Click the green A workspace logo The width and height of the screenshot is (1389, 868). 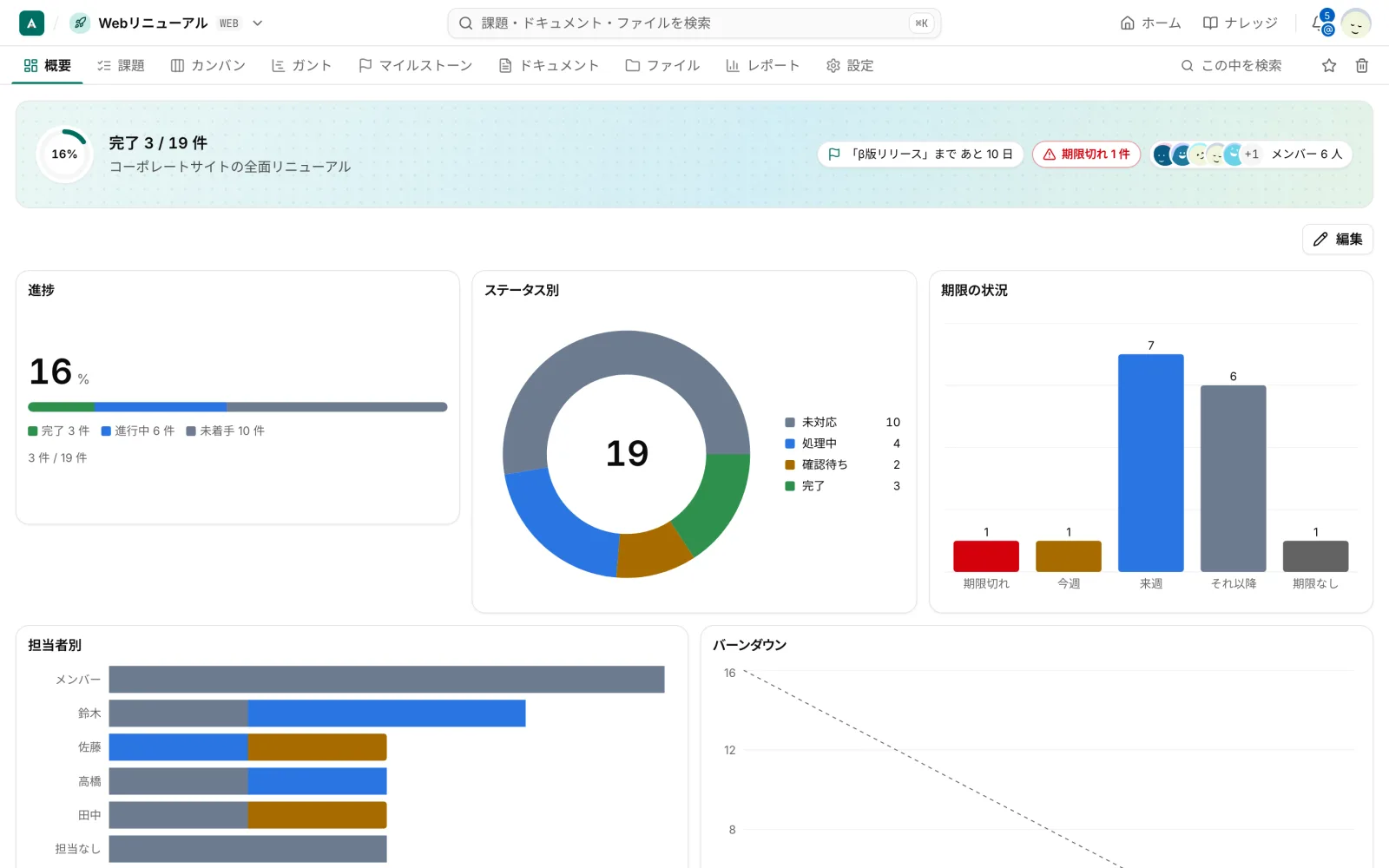[31, 23]
